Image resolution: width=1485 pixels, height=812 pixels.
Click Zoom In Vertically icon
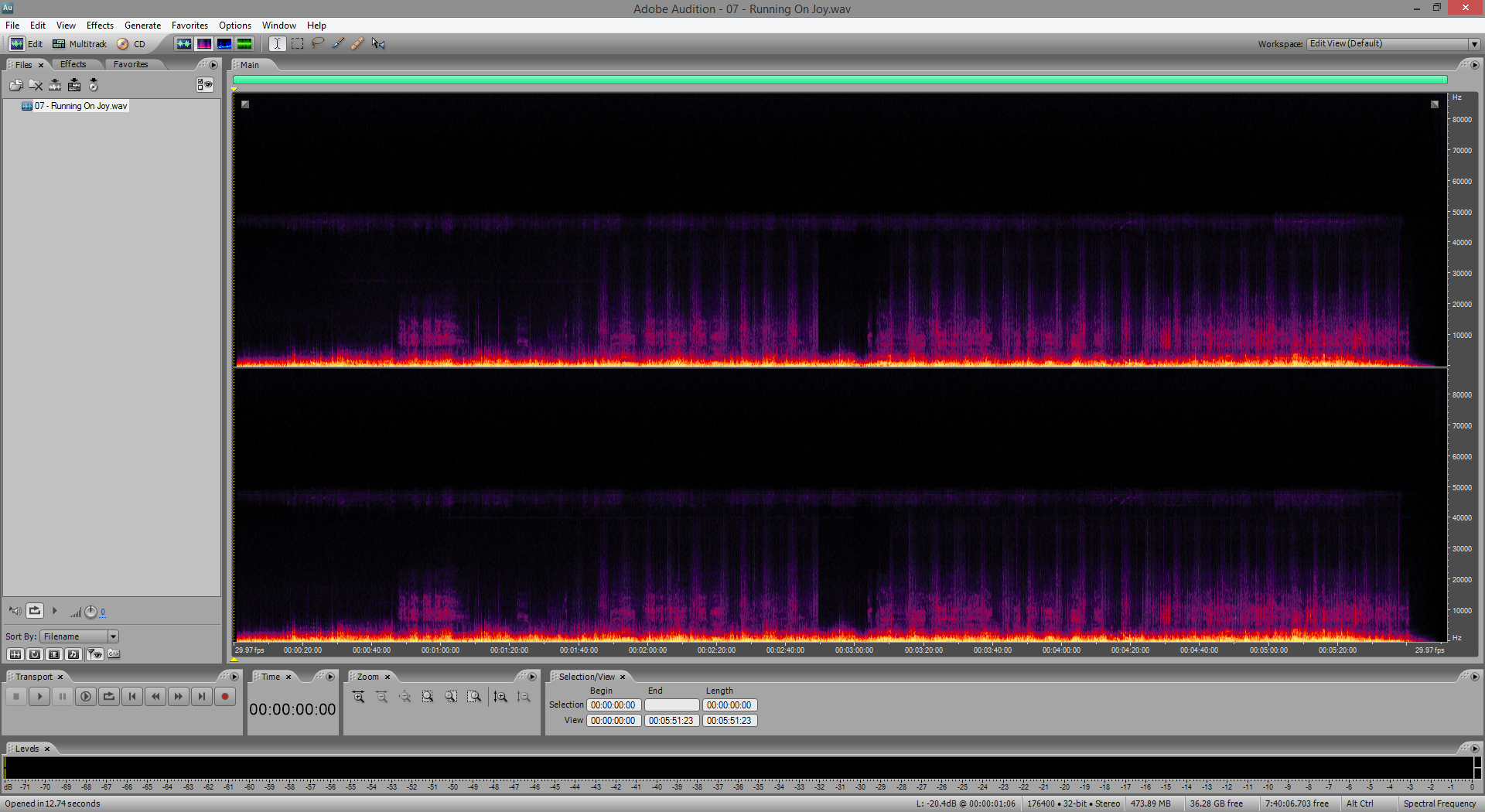[x=500, y=697]
